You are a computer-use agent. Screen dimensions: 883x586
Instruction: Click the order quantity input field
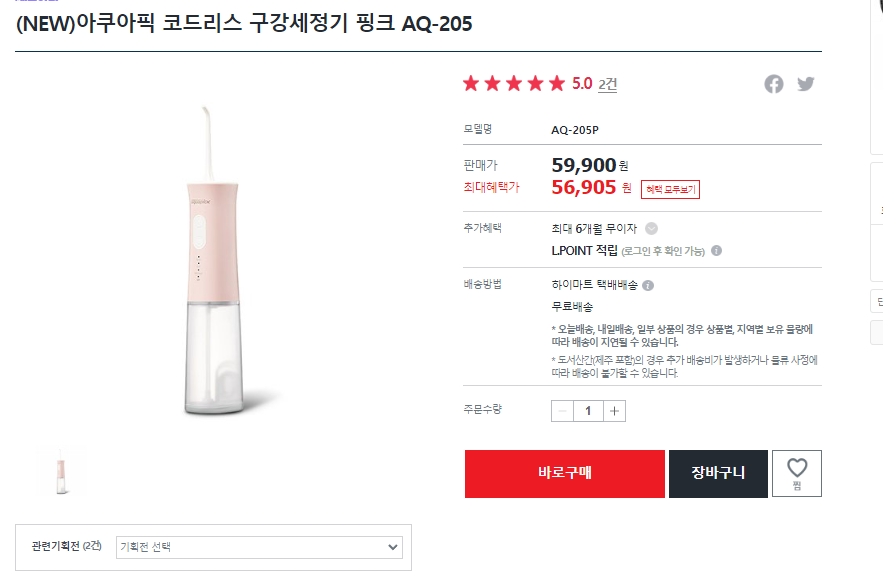pyautogui.click(x=588, y=411)
